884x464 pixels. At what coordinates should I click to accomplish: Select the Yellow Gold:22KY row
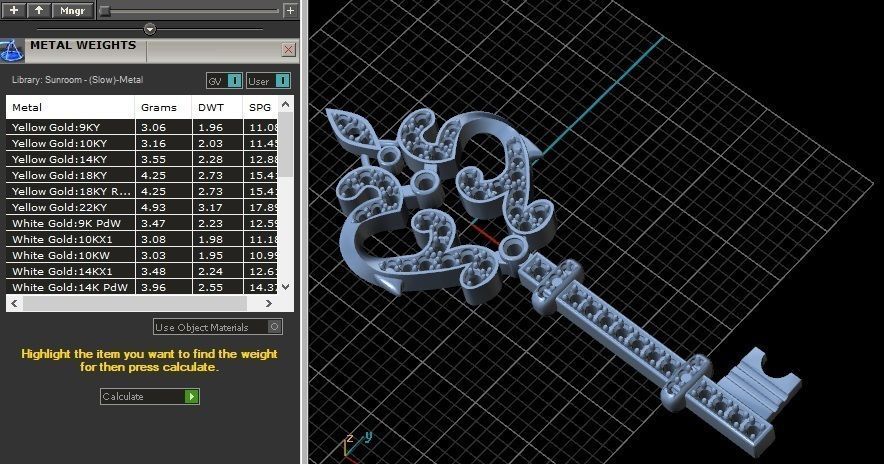(142, 207)
